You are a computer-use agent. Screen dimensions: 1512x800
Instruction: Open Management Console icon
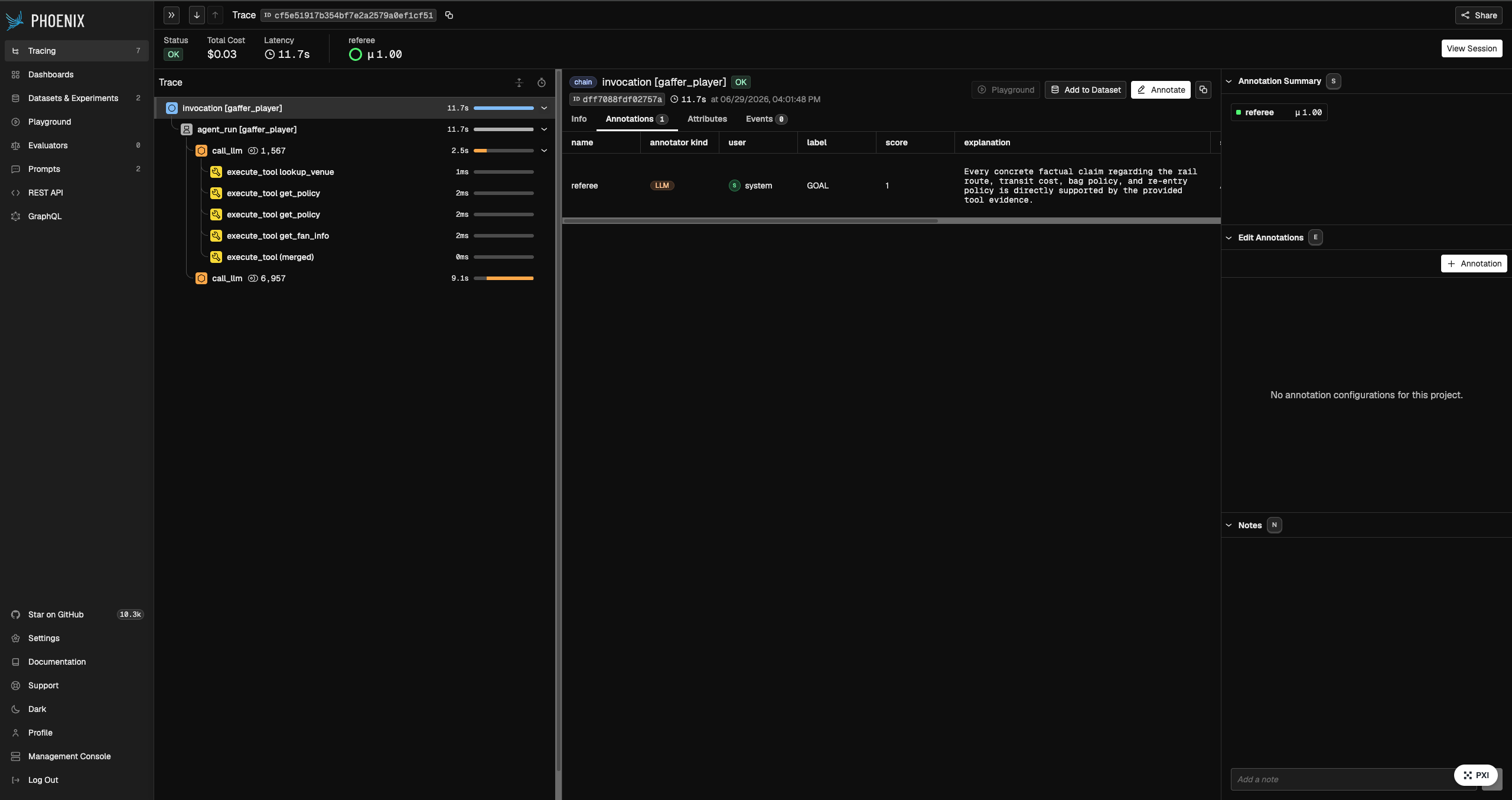point(16,756)
